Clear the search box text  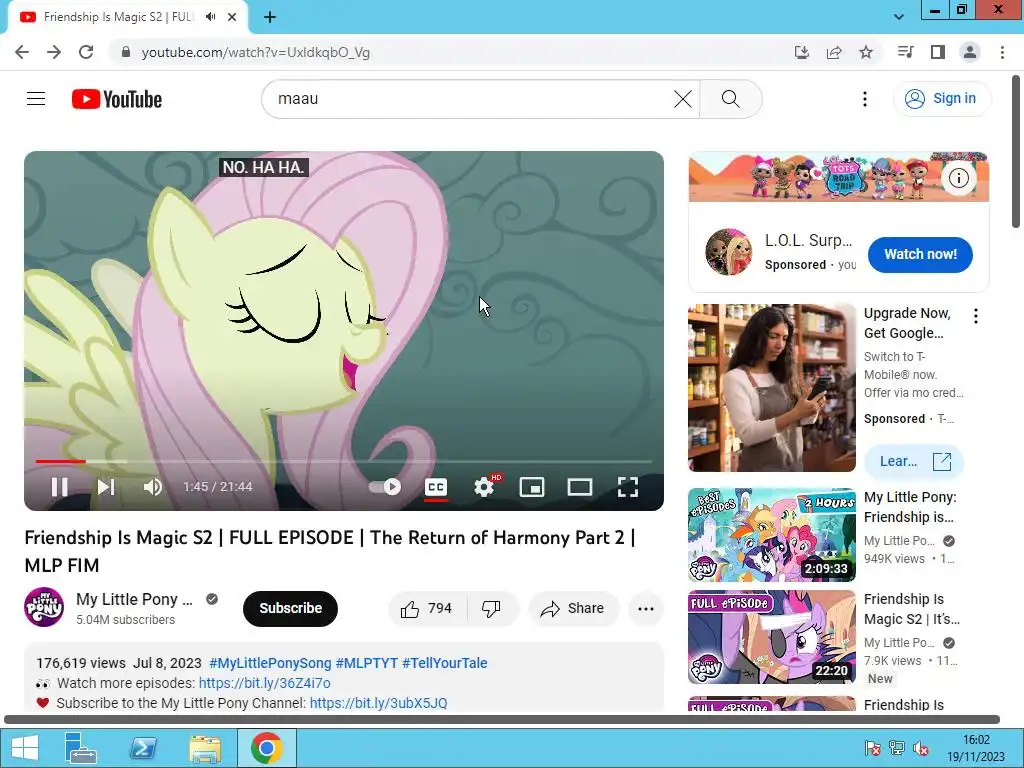[x=682, y=99]
